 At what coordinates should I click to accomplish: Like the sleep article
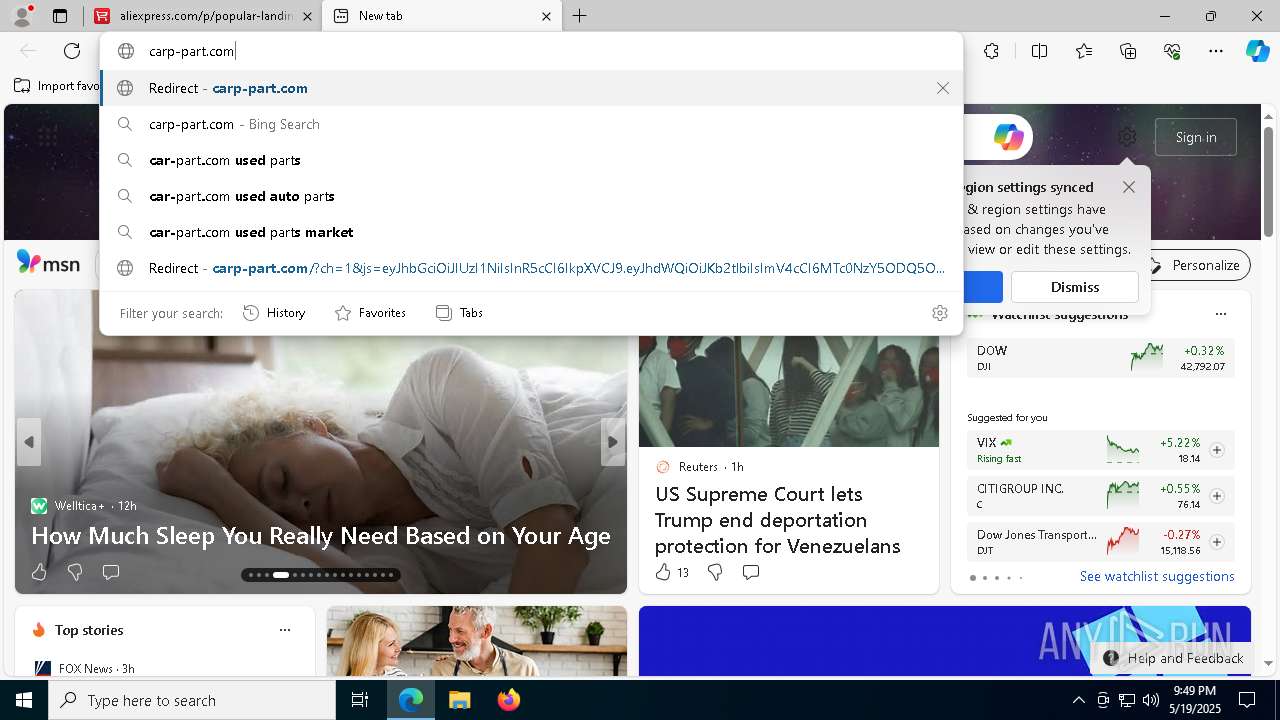(x=39, y=572)
